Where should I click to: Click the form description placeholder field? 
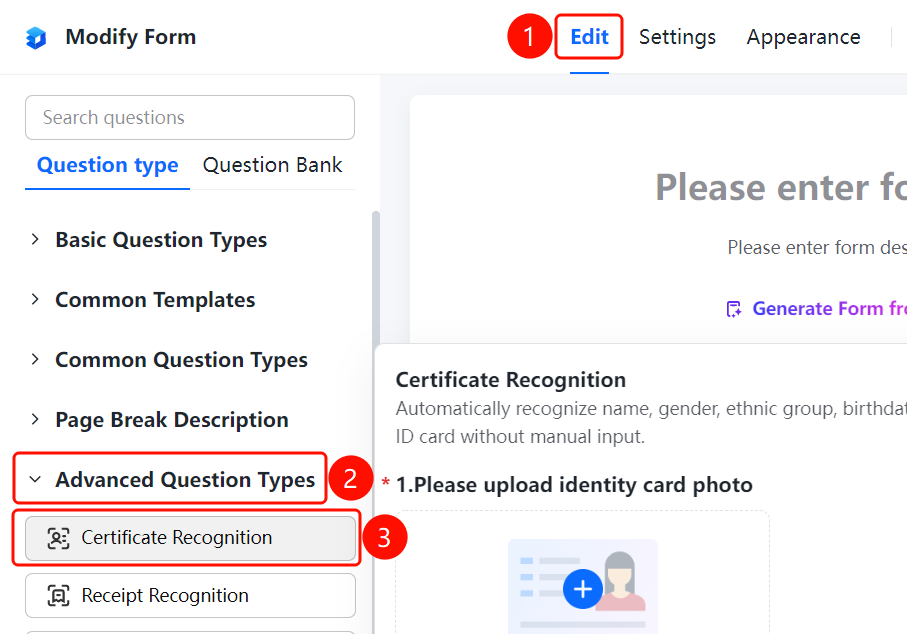point(817,248)
